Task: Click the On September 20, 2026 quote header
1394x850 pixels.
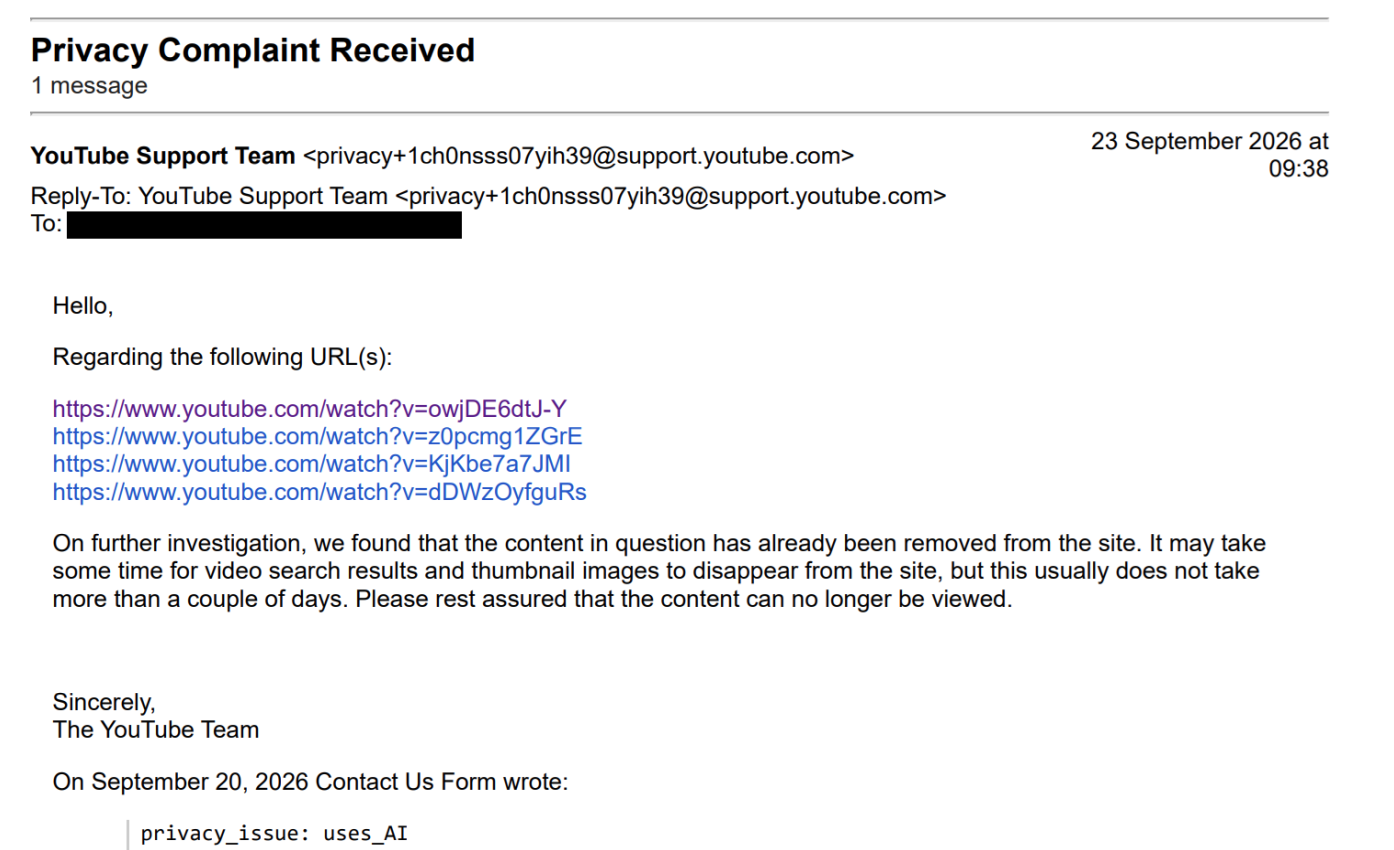Action: point(310,782)
